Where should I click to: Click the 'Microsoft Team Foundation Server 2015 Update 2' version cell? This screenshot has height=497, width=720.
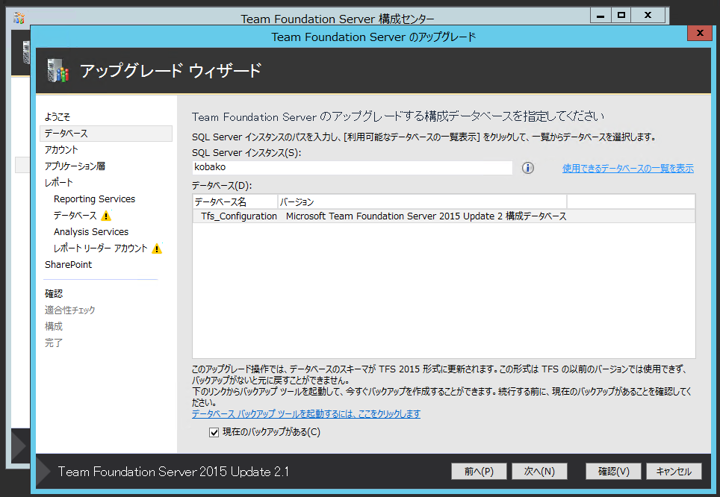pos(426,216)
